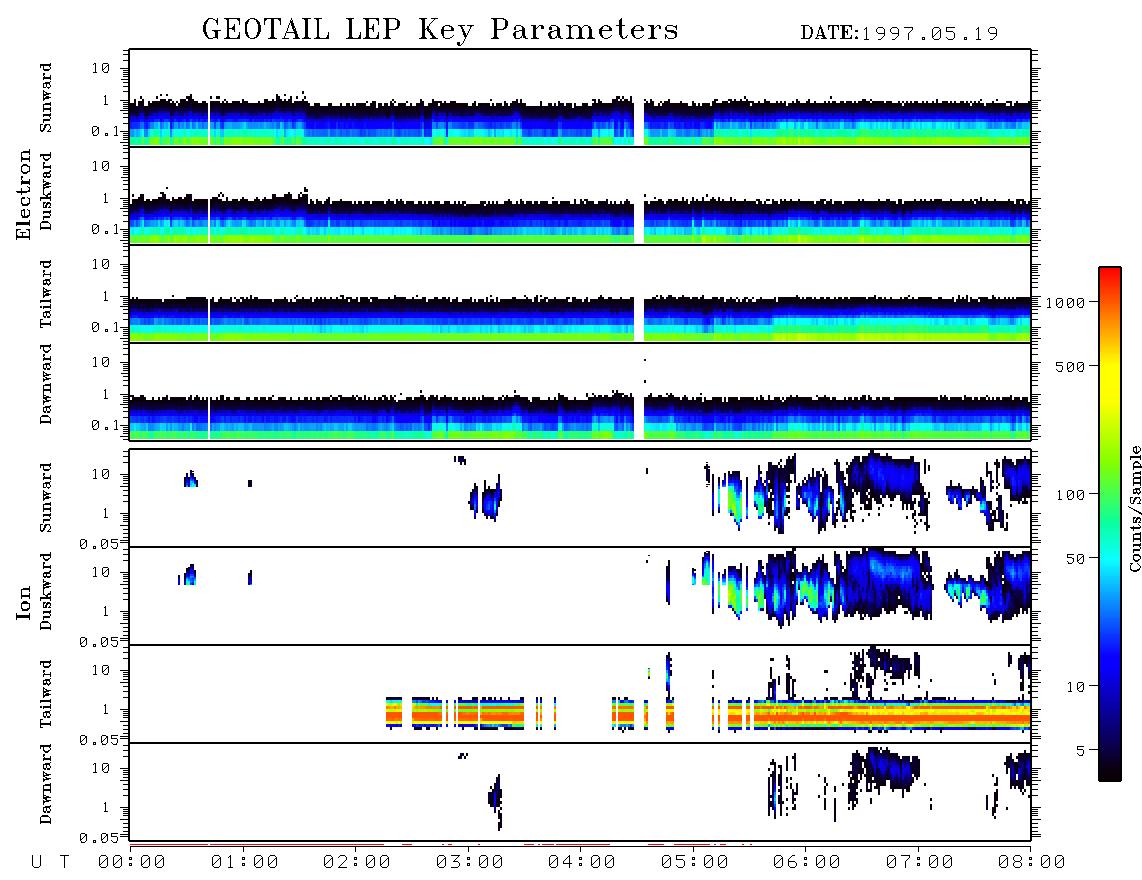This screenshot has width=1142, height=880.
Task: Click the U T time axis label
Action: 50,863
